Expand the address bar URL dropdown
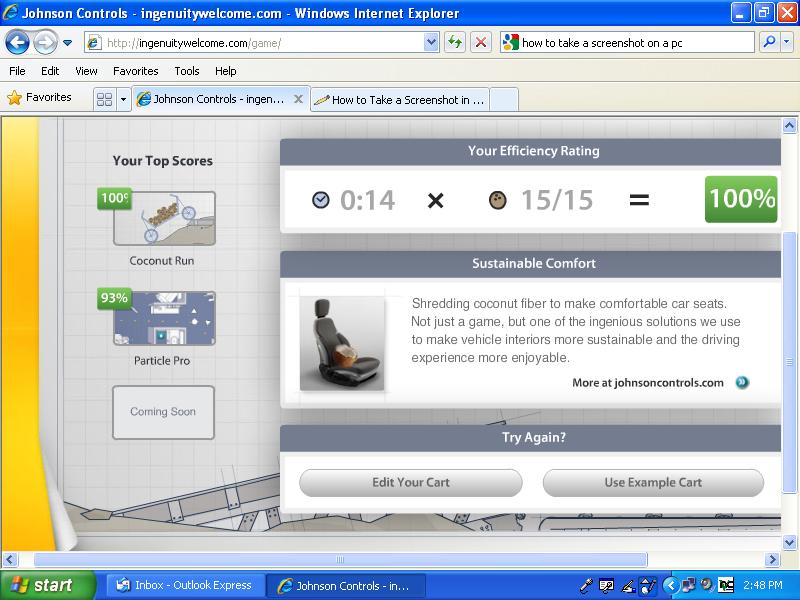Screen dimensions: 800x600 431,43
